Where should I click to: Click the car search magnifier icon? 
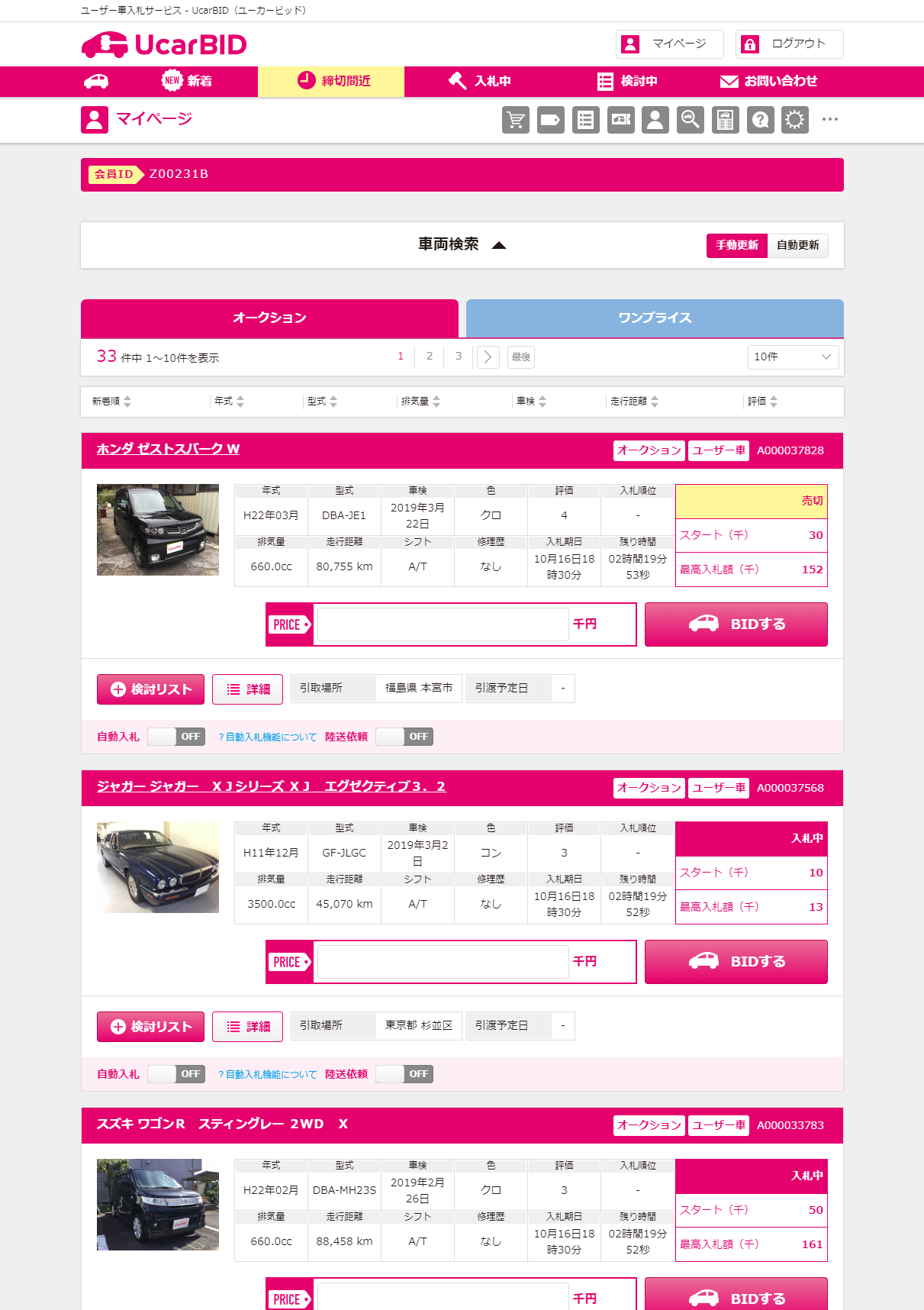(x=691, y=120)
